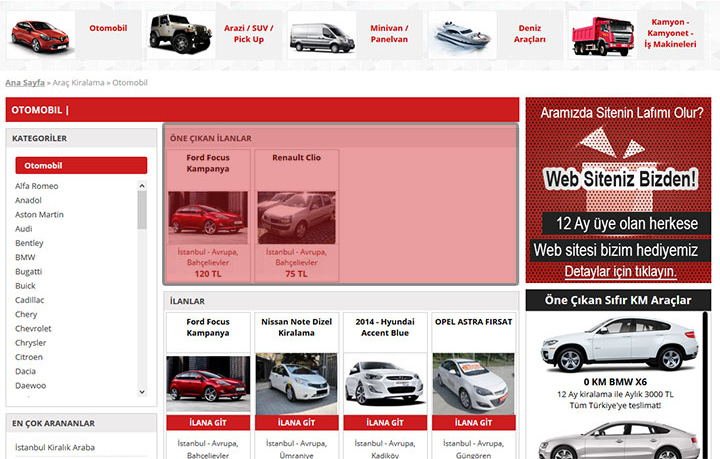
Task: Open Ford Focus Kampanya title under İLANLAR
Action: click(208, 327)
